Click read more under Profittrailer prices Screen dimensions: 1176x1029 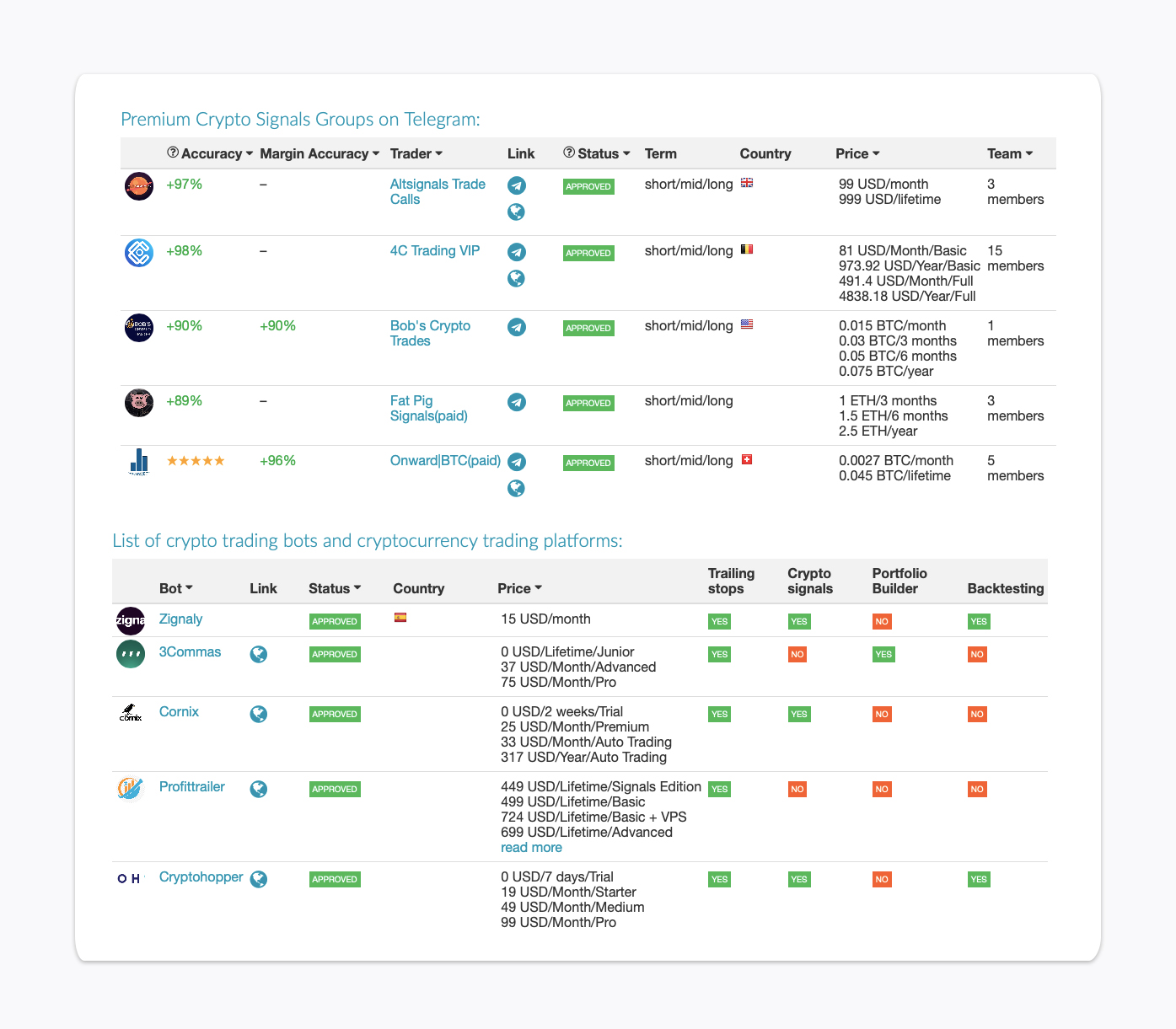point(531,847)
